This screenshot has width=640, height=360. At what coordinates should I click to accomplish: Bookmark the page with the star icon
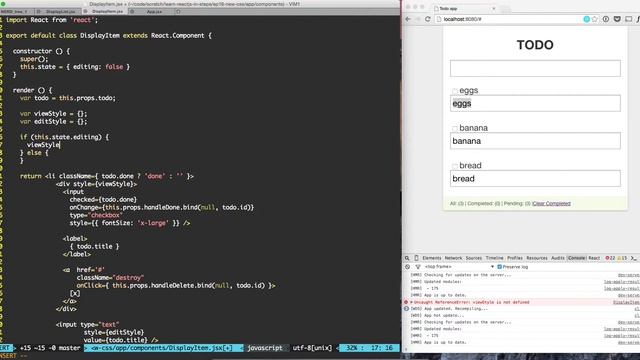pos(595,19)
